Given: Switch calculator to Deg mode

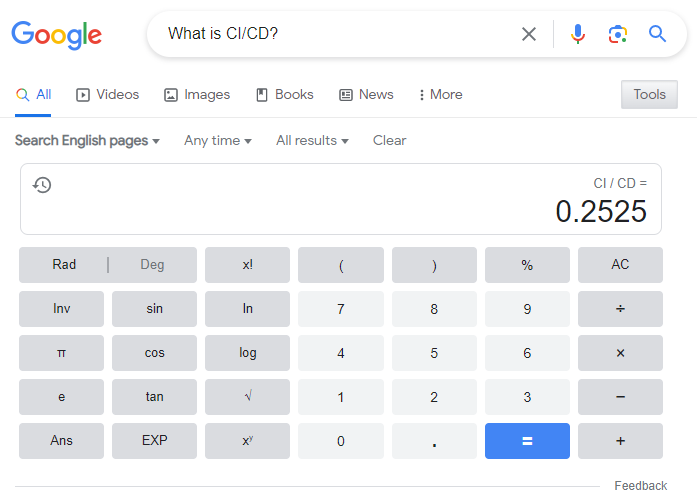Looking at the screenshot, I should pos(152,265).
